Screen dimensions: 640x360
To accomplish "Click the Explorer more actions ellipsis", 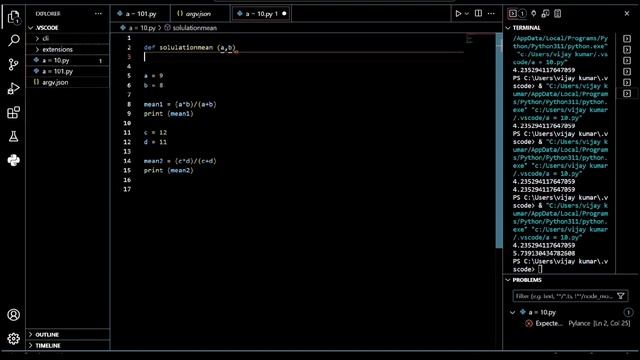I will point(98,13).
